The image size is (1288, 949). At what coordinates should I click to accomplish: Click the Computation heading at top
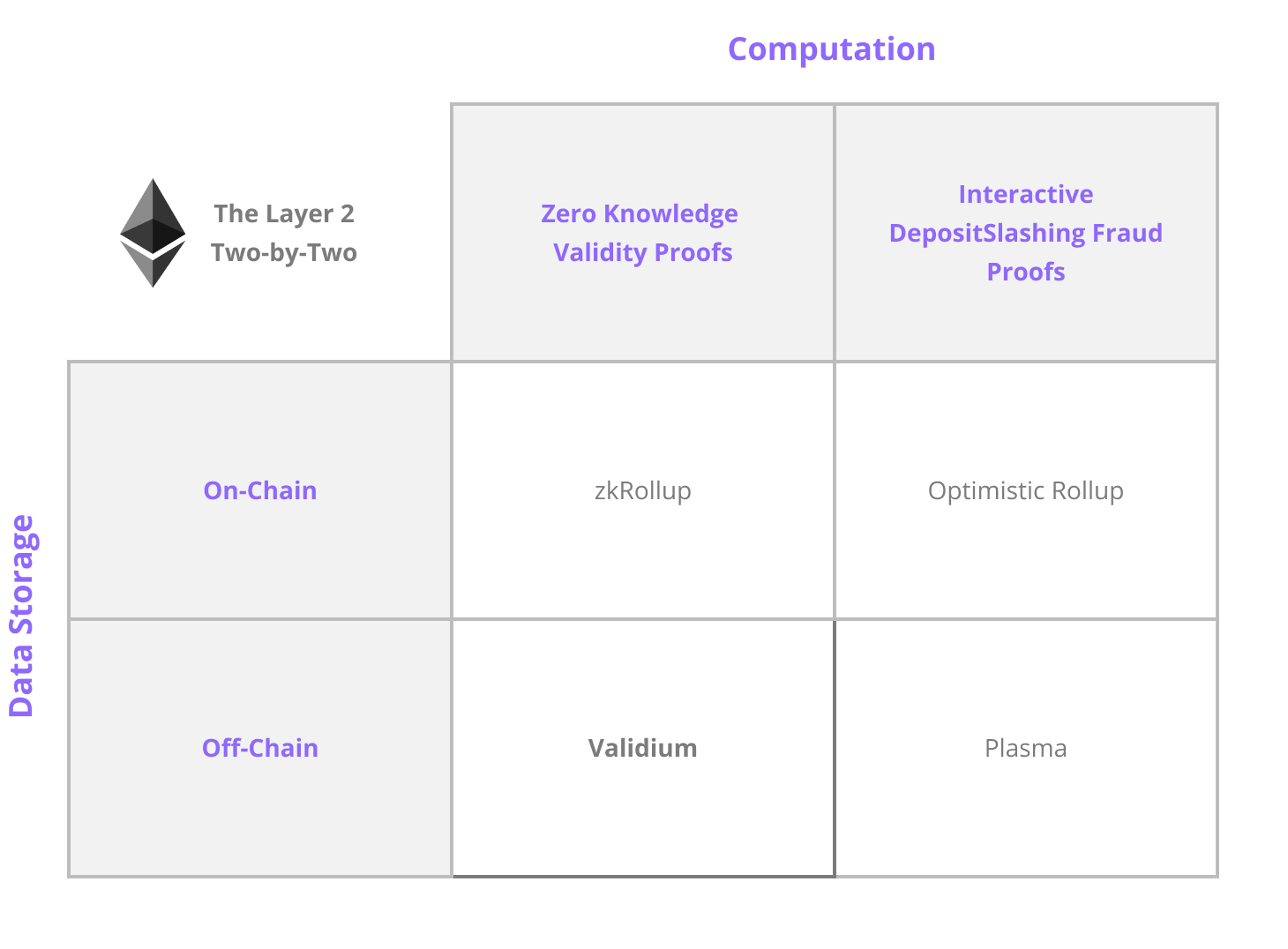pyautogui.click(x=831, y=49)
